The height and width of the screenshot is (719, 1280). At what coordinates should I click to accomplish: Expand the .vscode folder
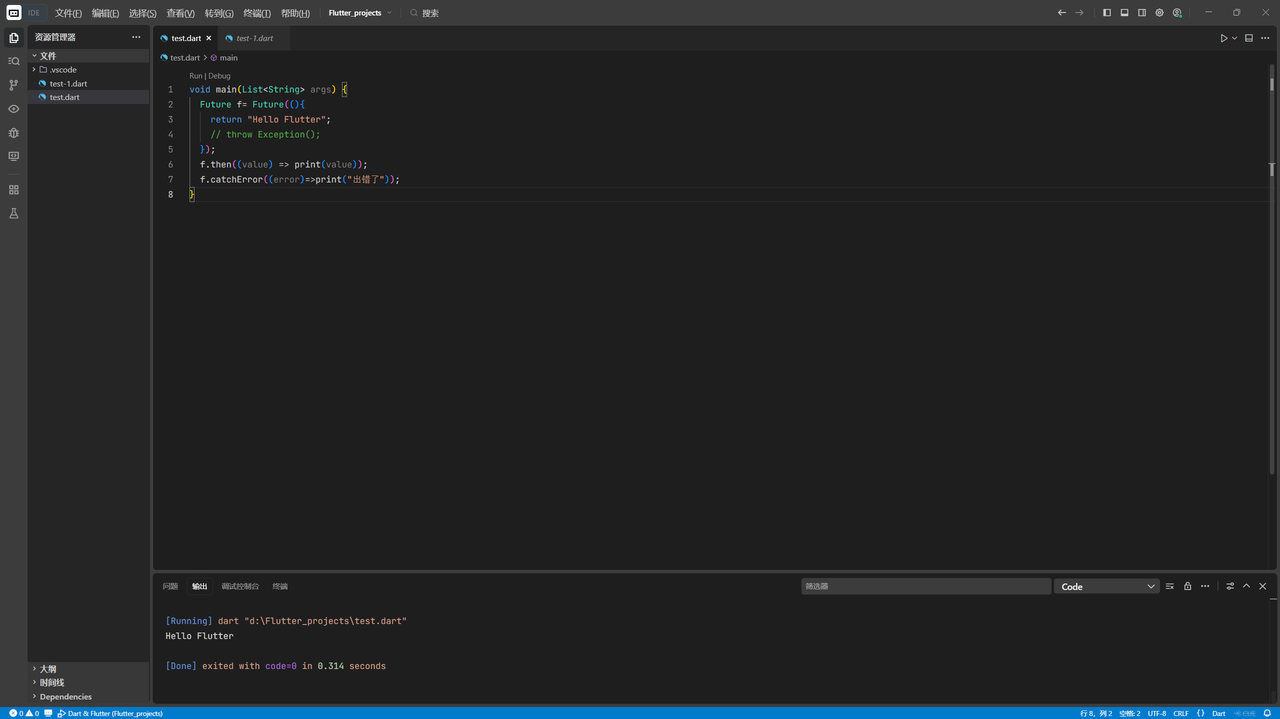click(x=88, y=70)
